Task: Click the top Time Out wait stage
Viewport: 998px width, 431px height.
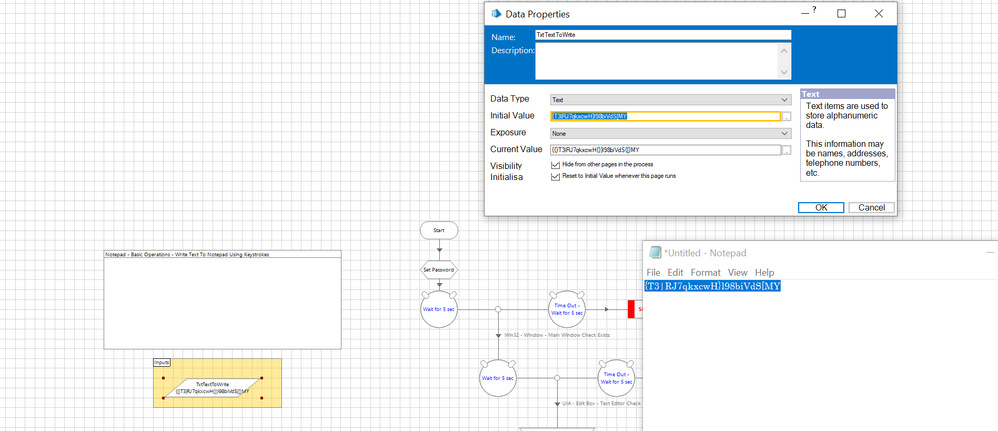Action: point(567,309)
